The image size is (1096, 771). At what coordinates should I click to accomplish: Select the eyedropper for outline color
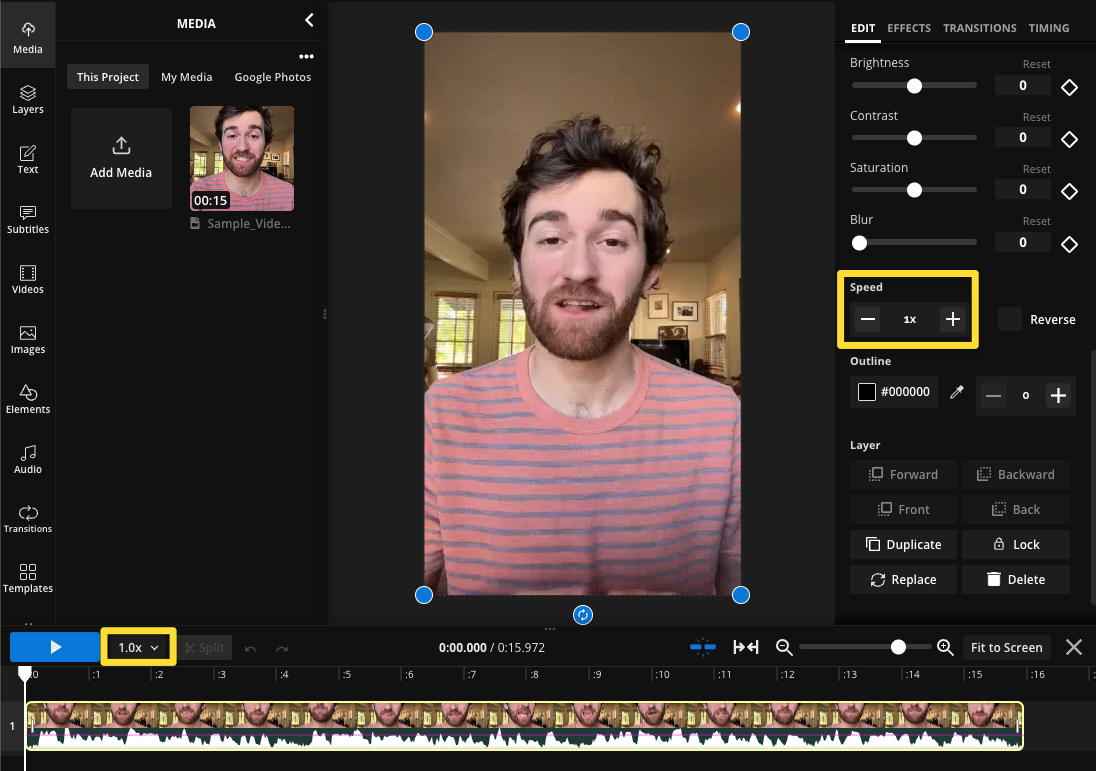click(x=957, y=393)
